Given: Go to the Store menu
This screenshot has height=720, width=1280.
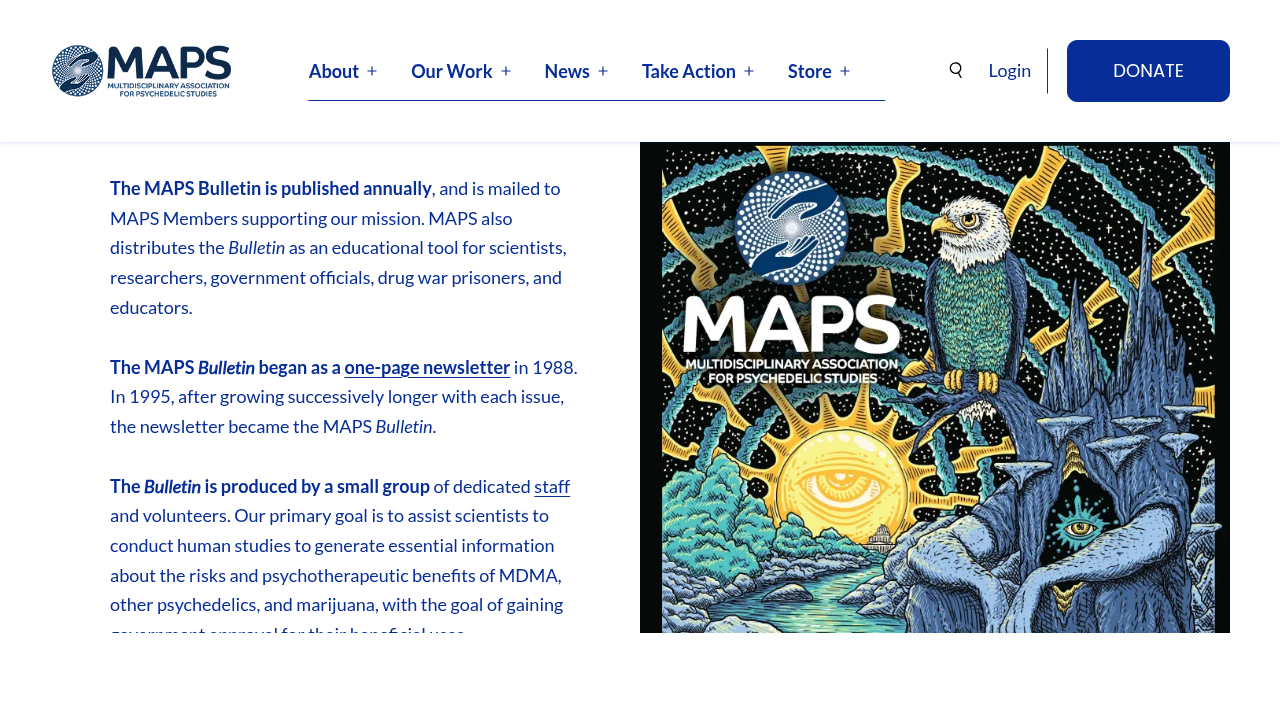Looking at the screenshot, I should coord(809,71).
